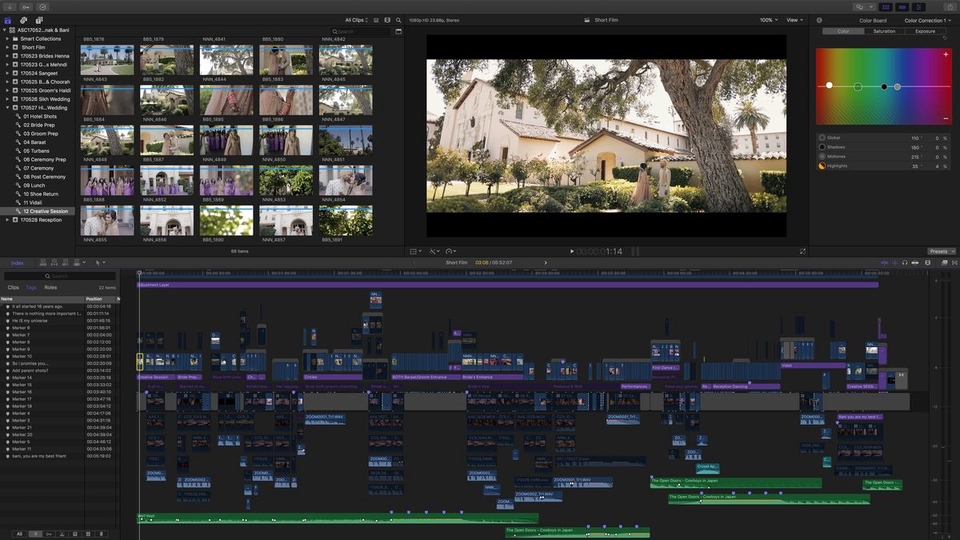This screenshot has height=540, width=960.
Task: Switch to the Saturation tab
Action: click(x=884, y=31)
